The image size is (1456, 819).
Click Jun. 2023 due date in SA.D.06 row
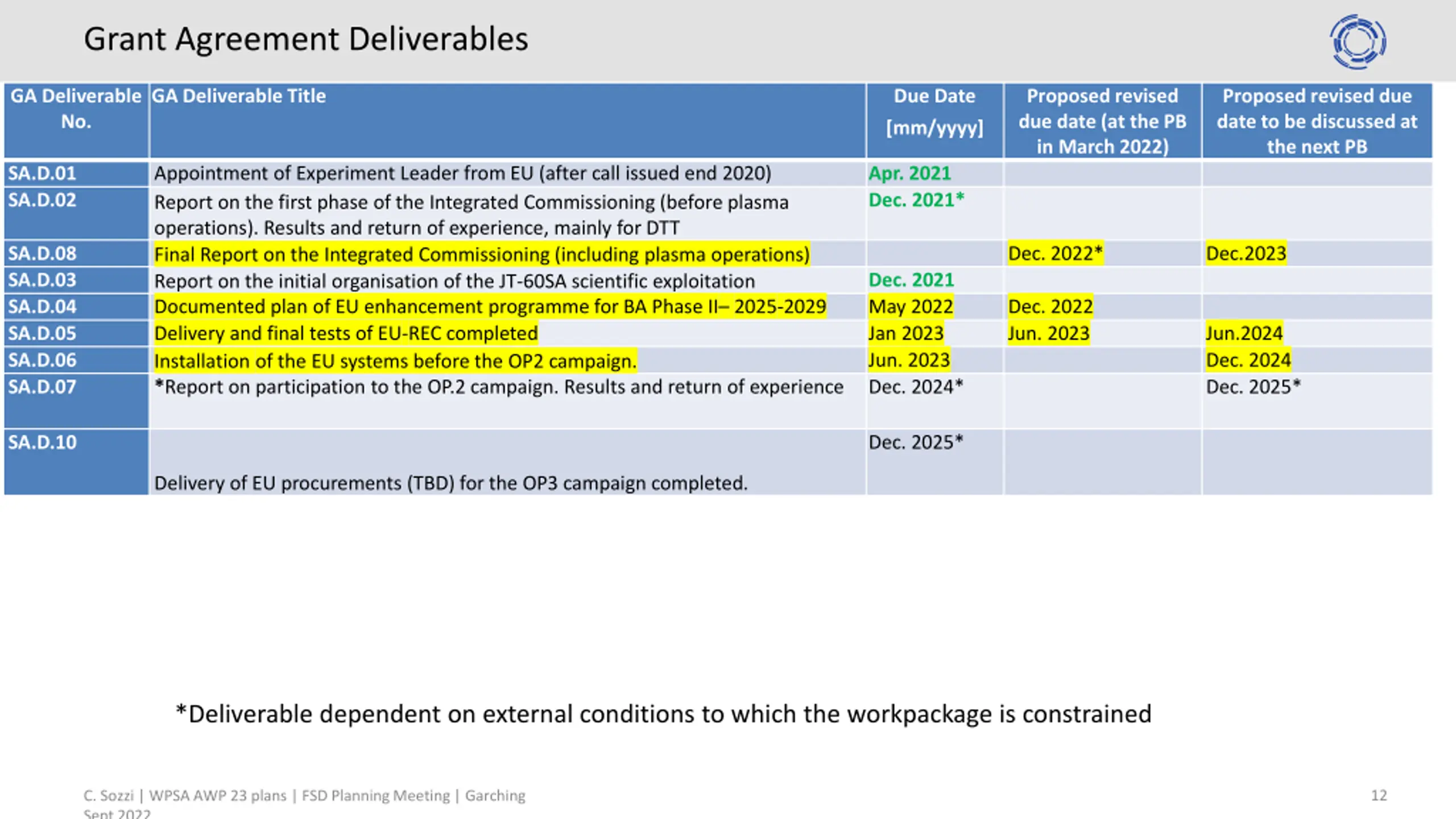tap(909, 360)
